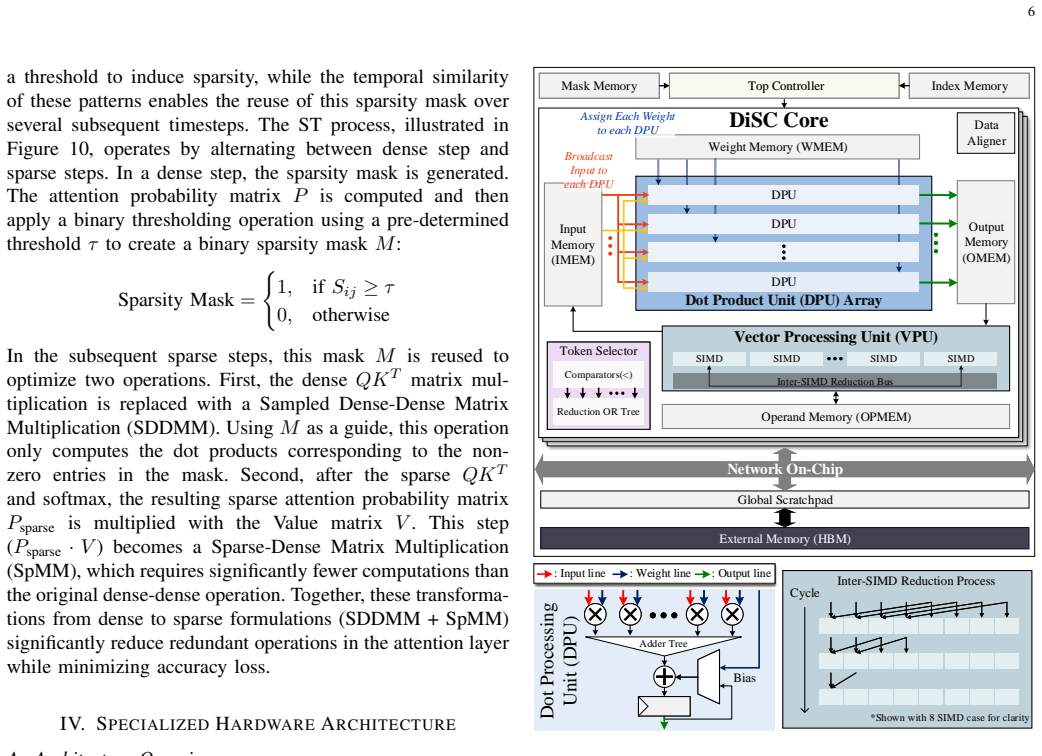Click the Input Memory (IMEM) block
Screen dimensions: 1042x756
click(x=572, y=244)
